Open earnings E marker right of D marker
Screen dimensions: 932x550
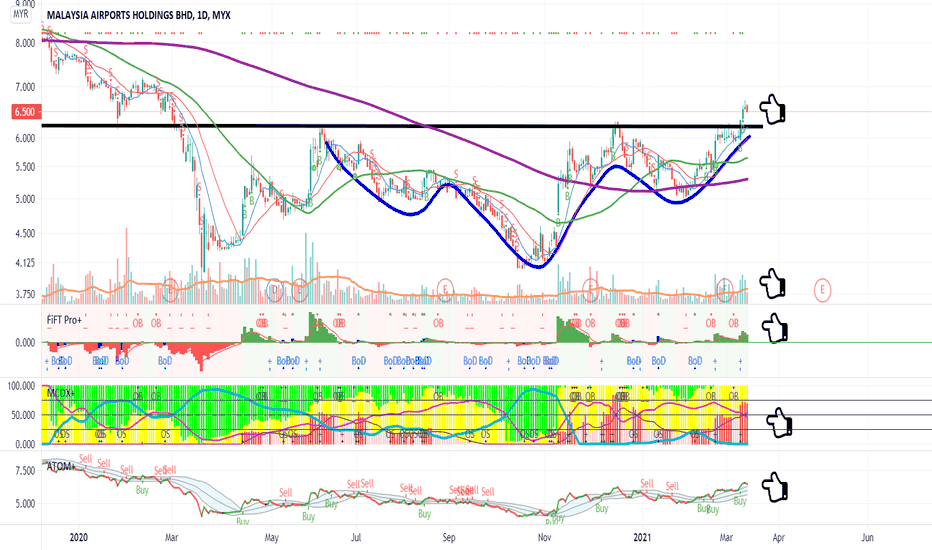coord(300,290)
